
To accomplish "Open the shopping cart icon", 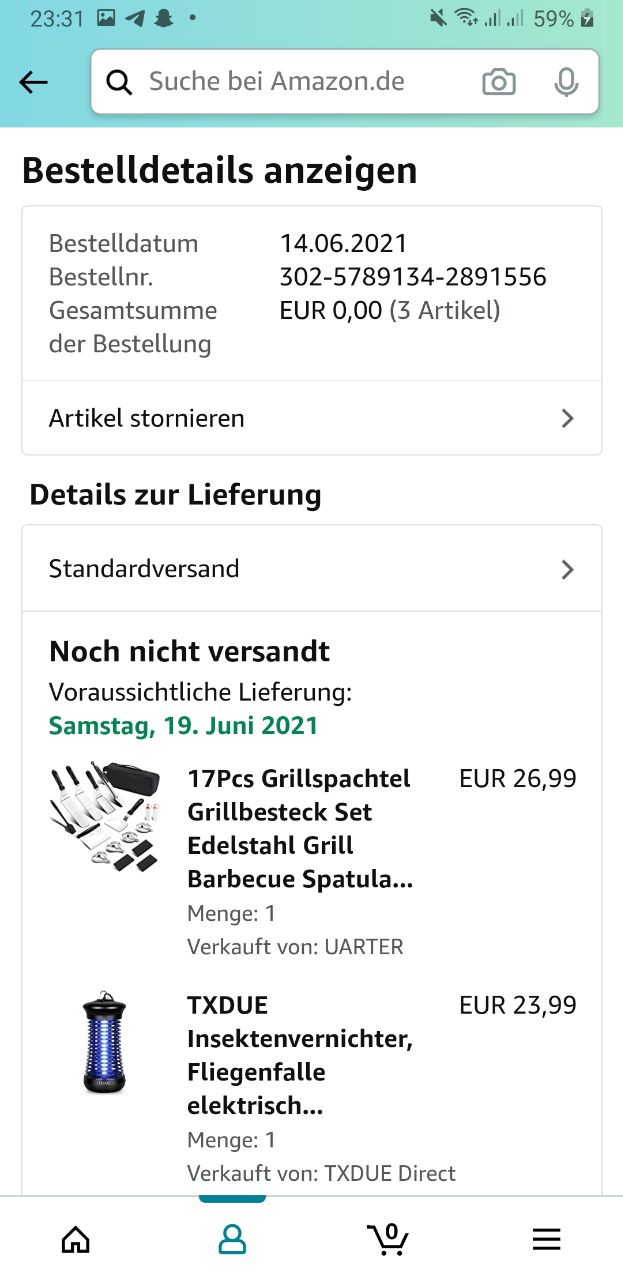I will coord(388,1239).
